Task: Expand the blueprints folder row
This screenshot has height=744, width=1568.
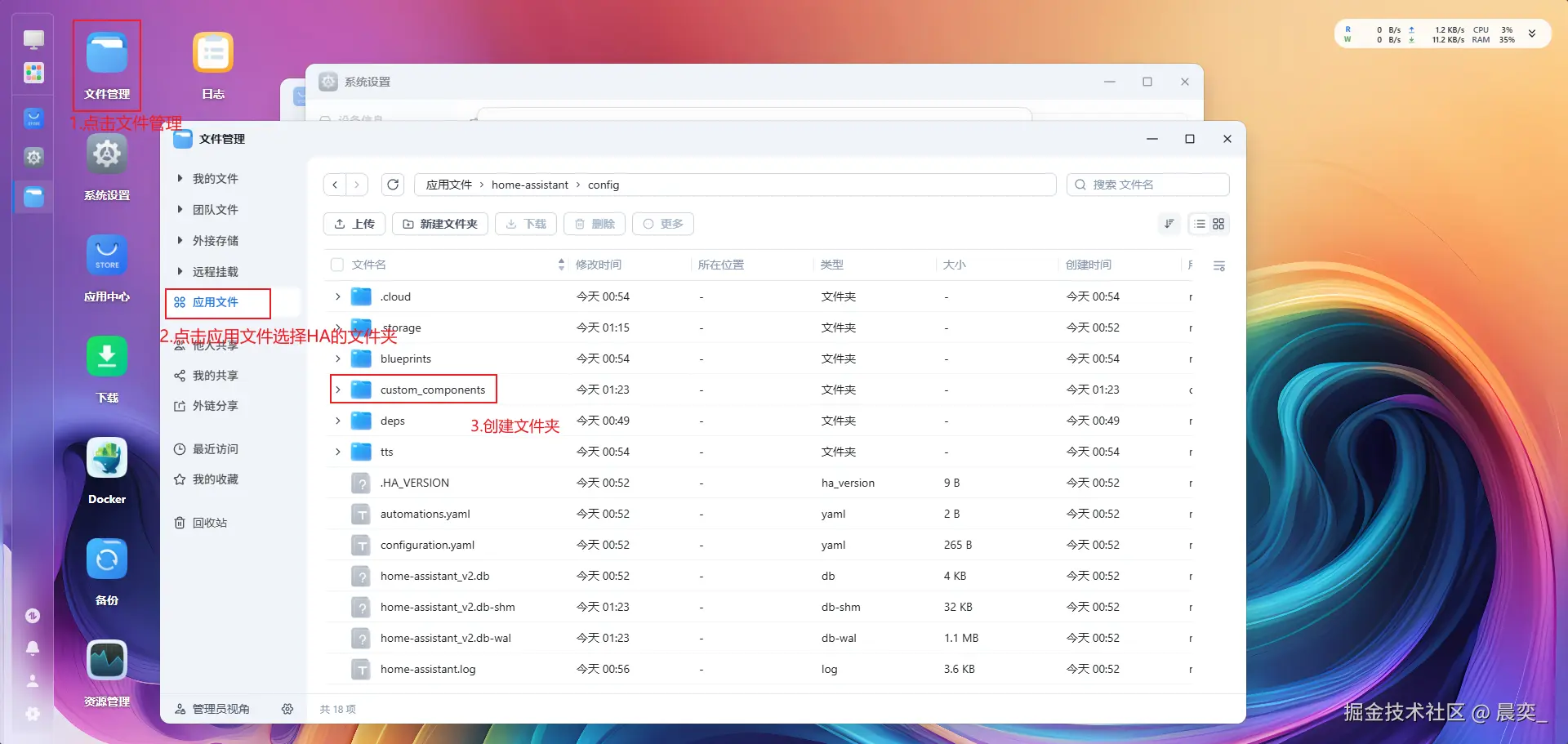Action: point(338,359)
